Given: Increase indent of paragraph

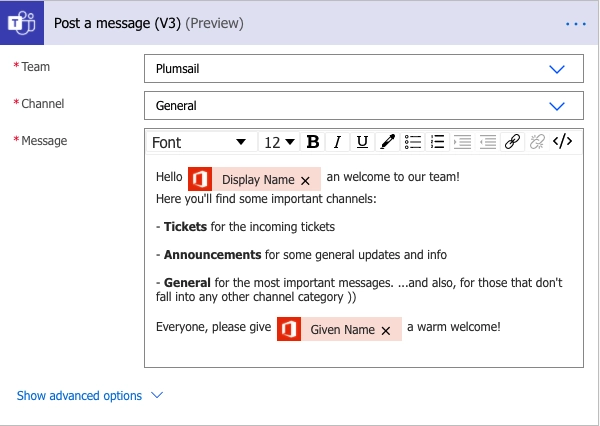Looking at the screenshot, I should click(x=462, y=142).
